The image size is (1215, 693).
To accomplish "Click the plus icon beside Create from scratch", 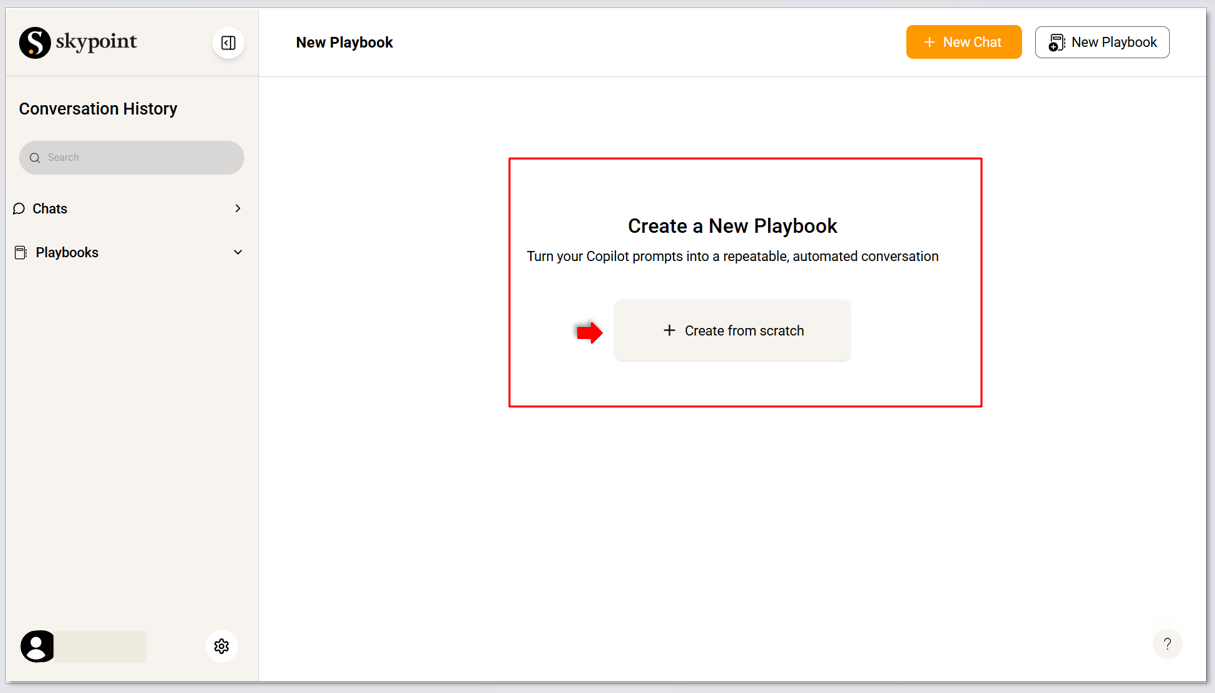I will [x=669, y=331].
